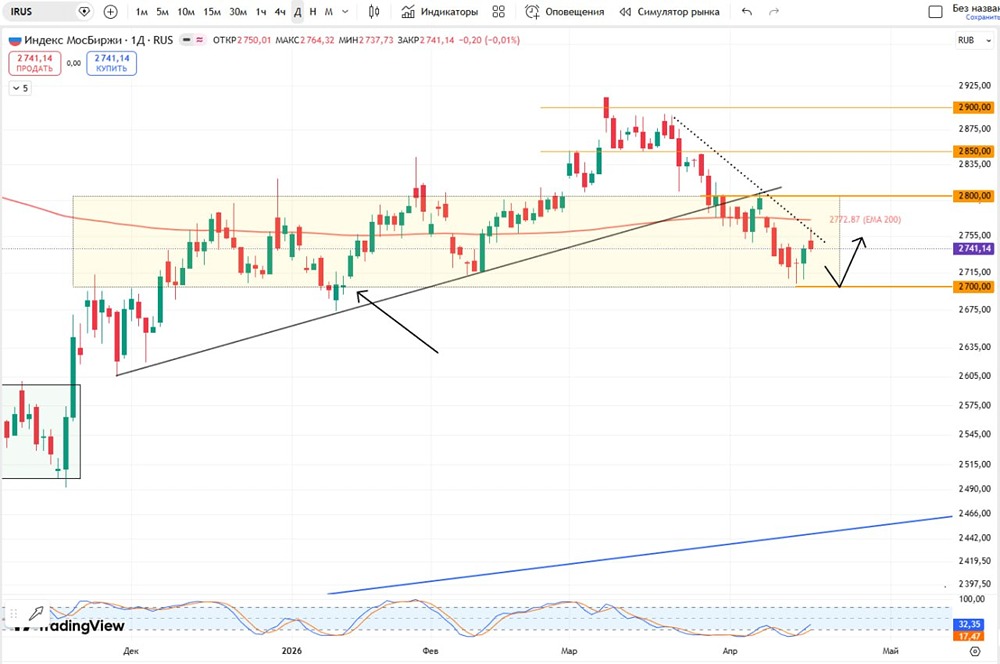
Task: Start Симулятор рынка replay mode
Action: click(x=670, y=11)
